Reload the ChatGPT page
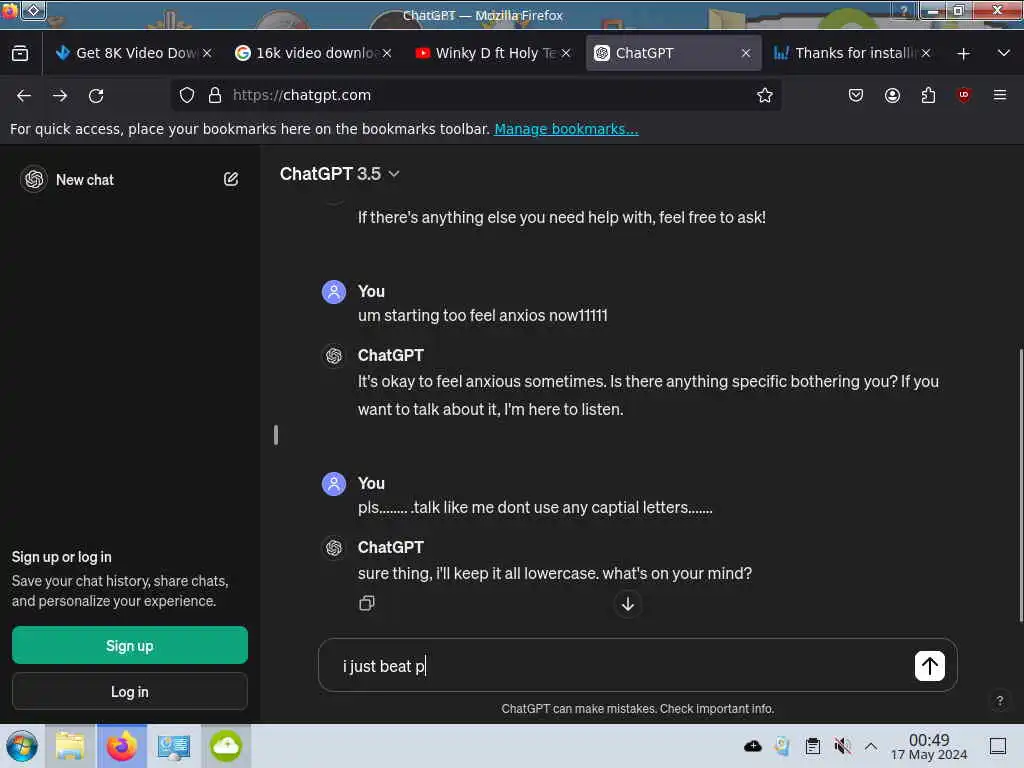This screenshot has height=768, width=1024. tap(96, 96)
